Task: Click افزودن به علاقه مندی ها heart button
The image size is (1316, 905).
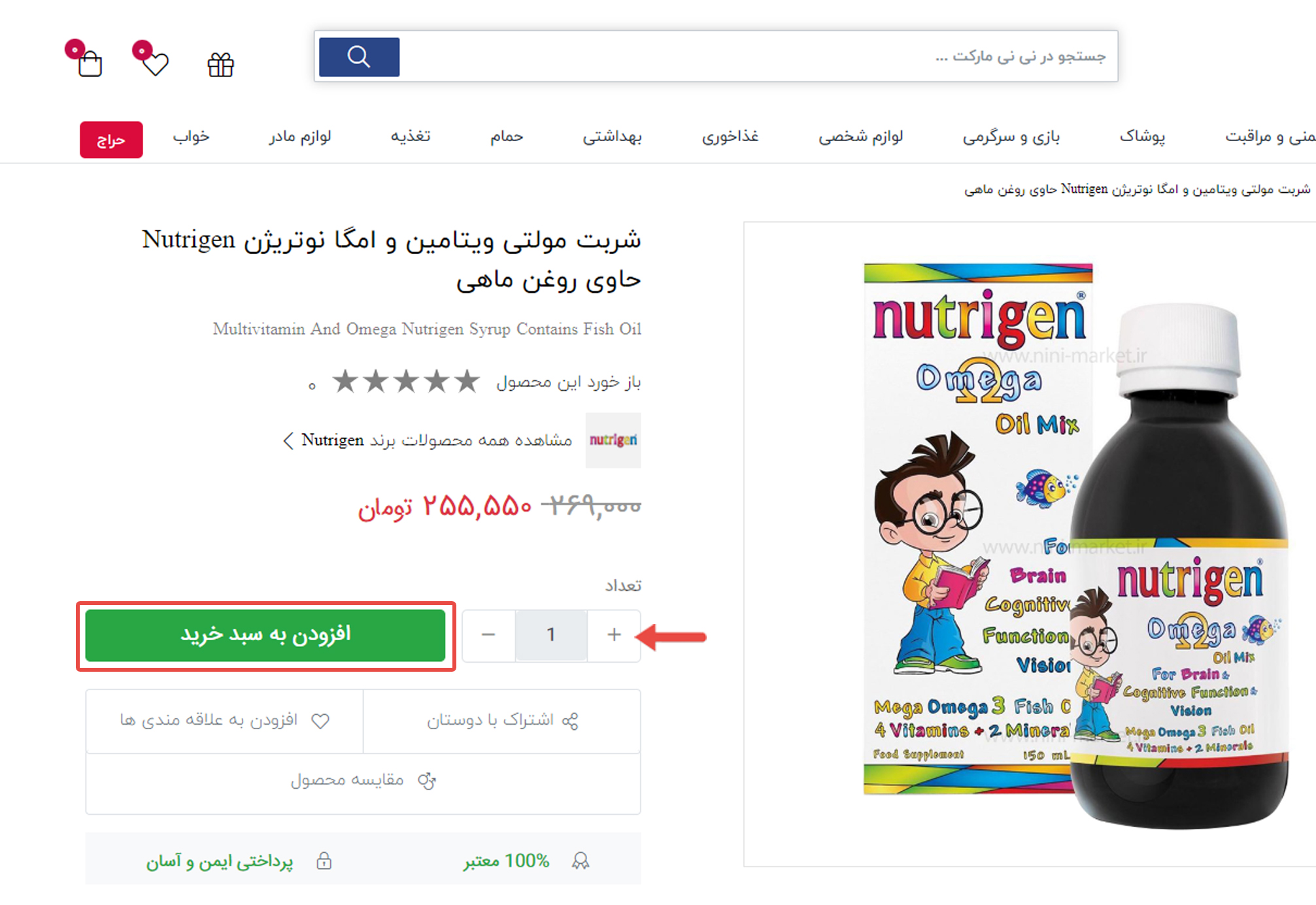Action: (x=224, y=721)
